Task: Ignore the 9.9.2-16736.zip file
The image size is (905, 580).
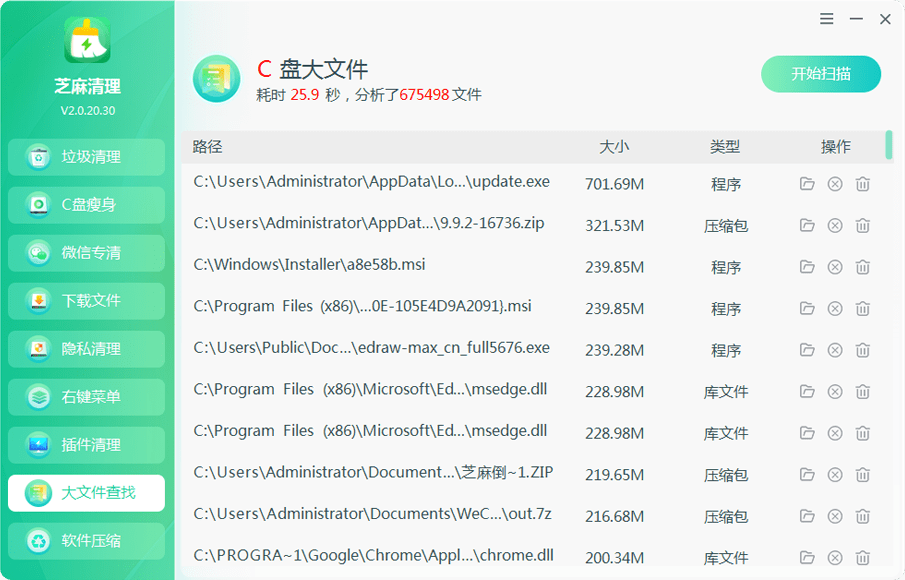Action: 834,226
